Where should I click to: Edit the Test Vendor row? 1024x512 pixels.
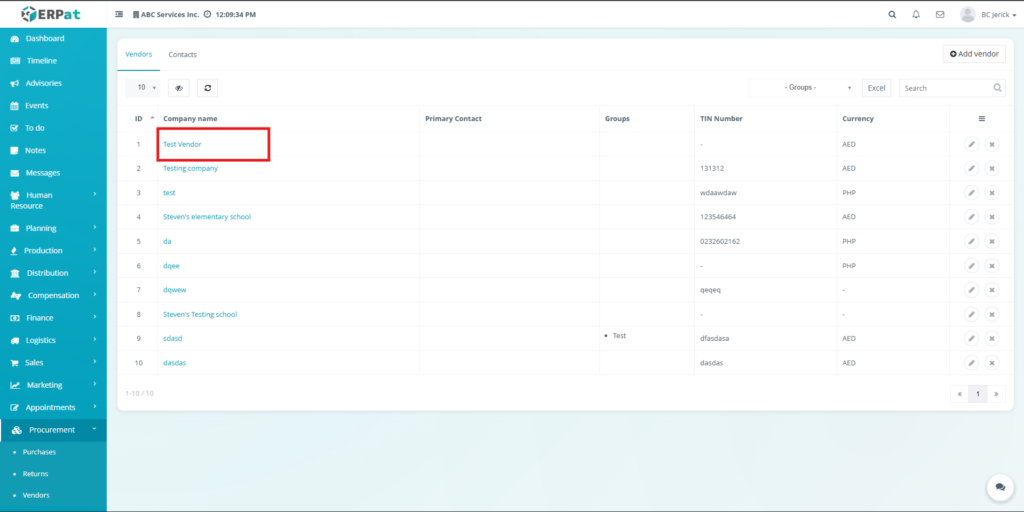pyautogui.click(x=971, y=144)
